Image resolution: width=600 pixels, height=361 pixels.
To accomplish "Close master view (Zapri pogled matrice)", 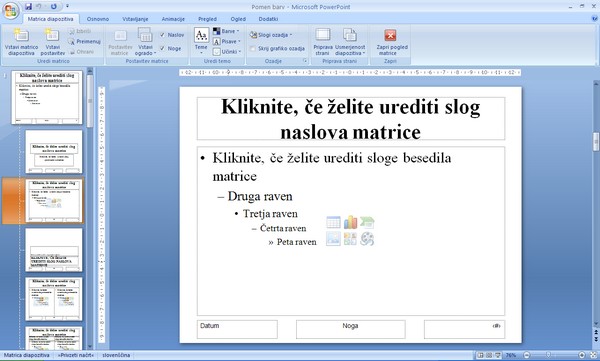I will 392,42.
